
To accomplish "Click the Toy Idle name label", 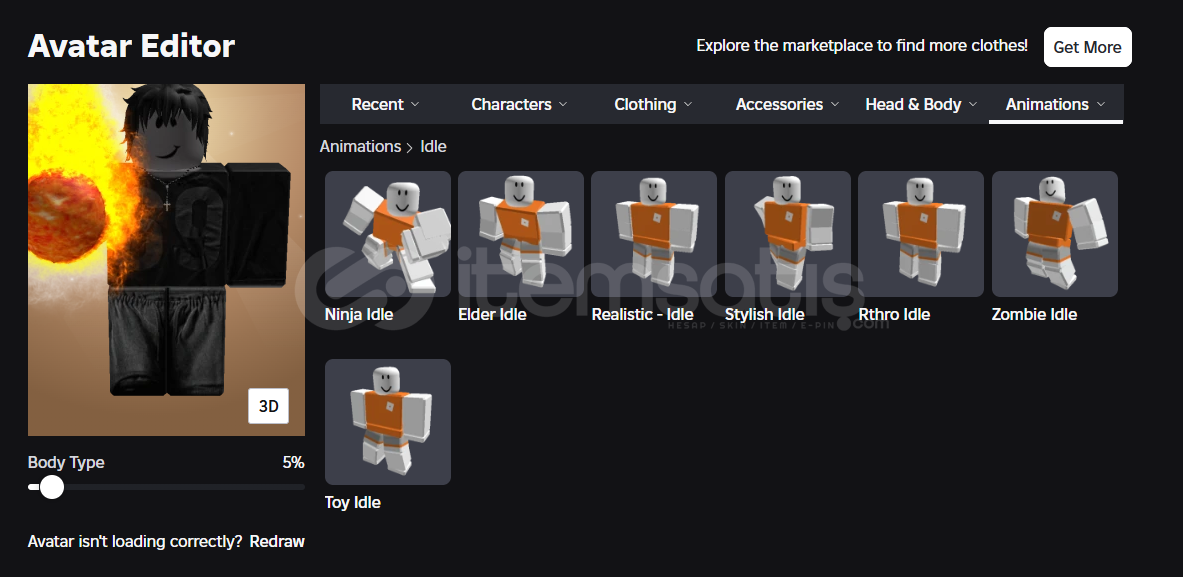I will pyautogui.click(x=352, y=502).
